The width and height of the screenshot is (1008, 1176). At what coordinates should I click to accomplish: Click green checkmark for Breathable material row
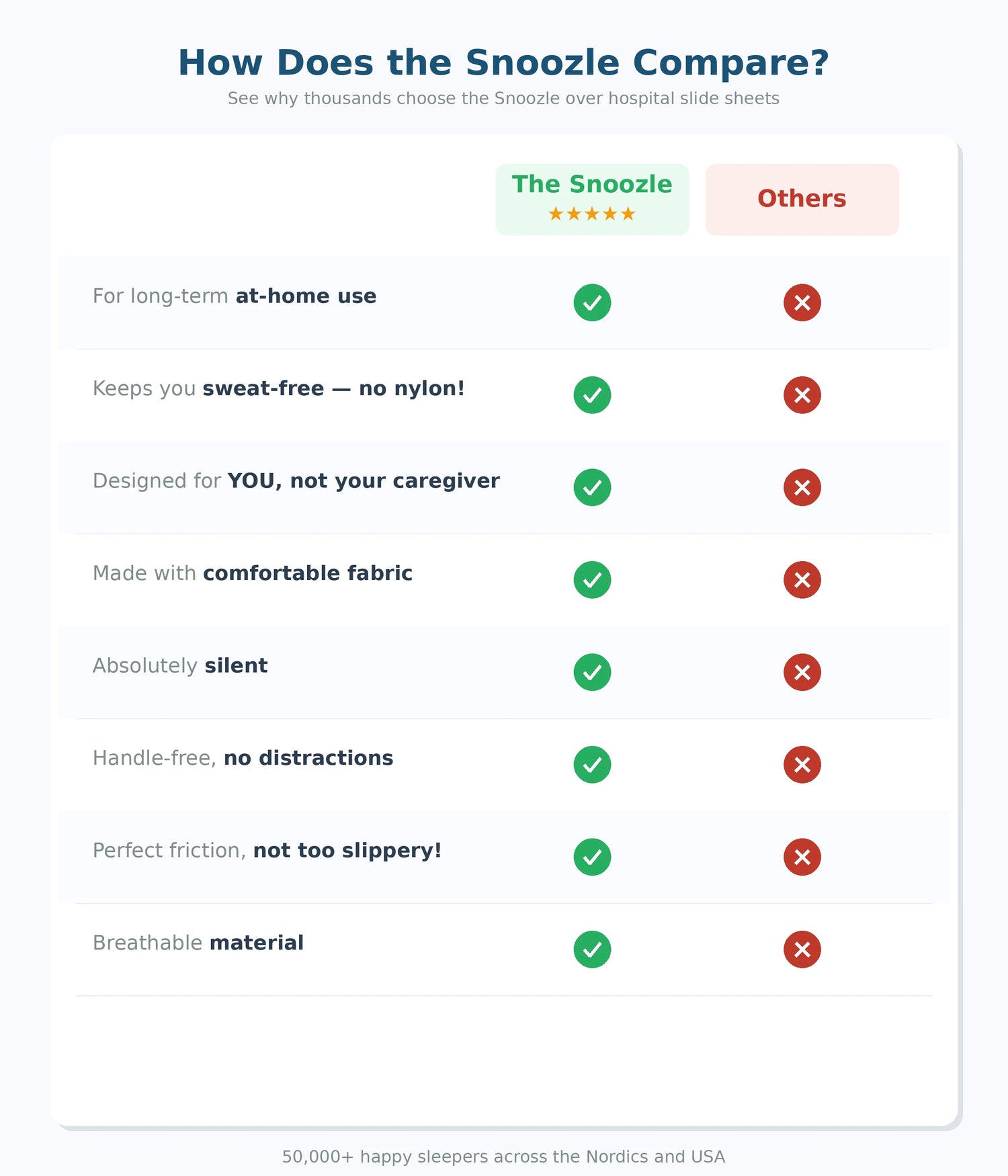592,950
